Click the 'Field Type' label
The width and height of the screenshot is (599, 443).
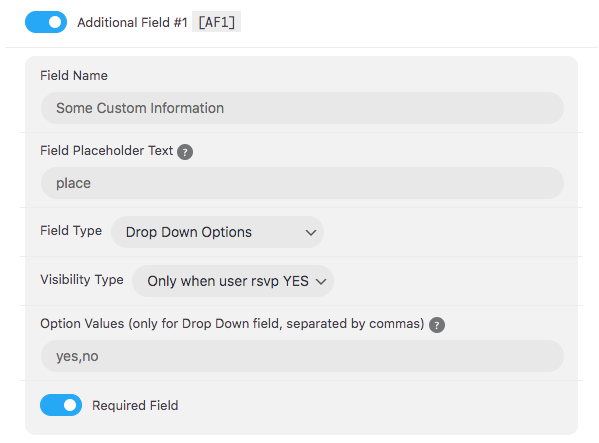pos(71,231)
